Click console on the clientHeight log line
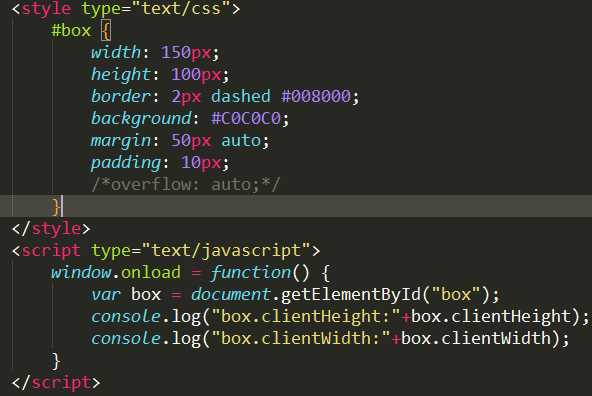The width and height of the screenshot is (592, 396). point(125,317)
